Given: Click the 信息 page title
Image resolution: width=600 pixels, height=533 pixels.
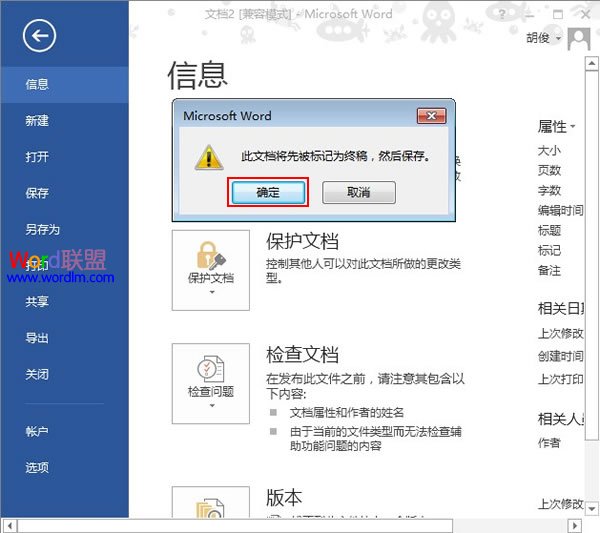Looking at the screenshot, I should 198,76.
